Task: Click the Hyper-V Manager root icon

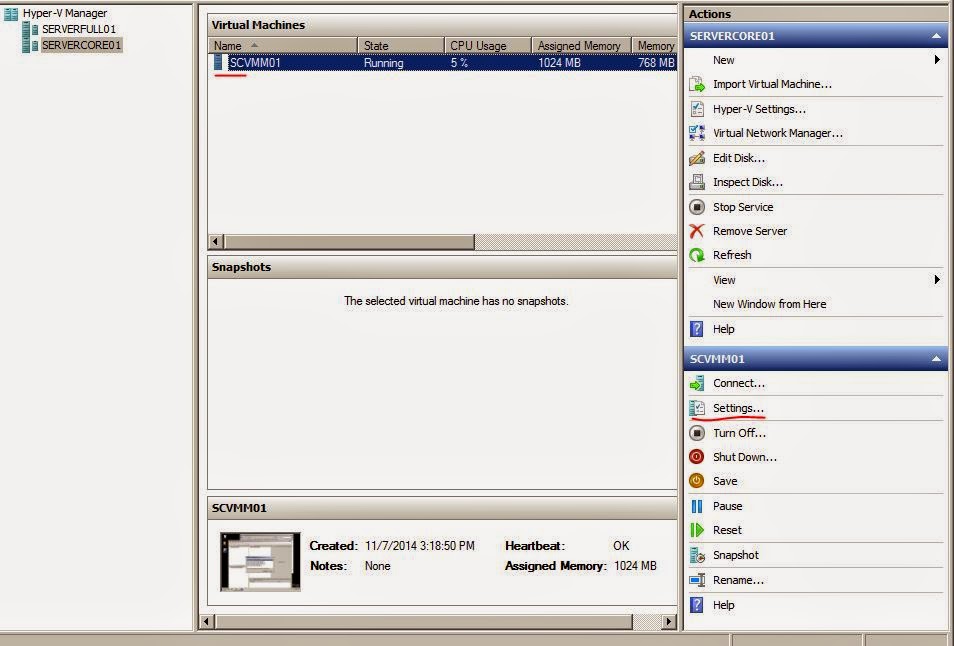Action: (x=11, y=13)
